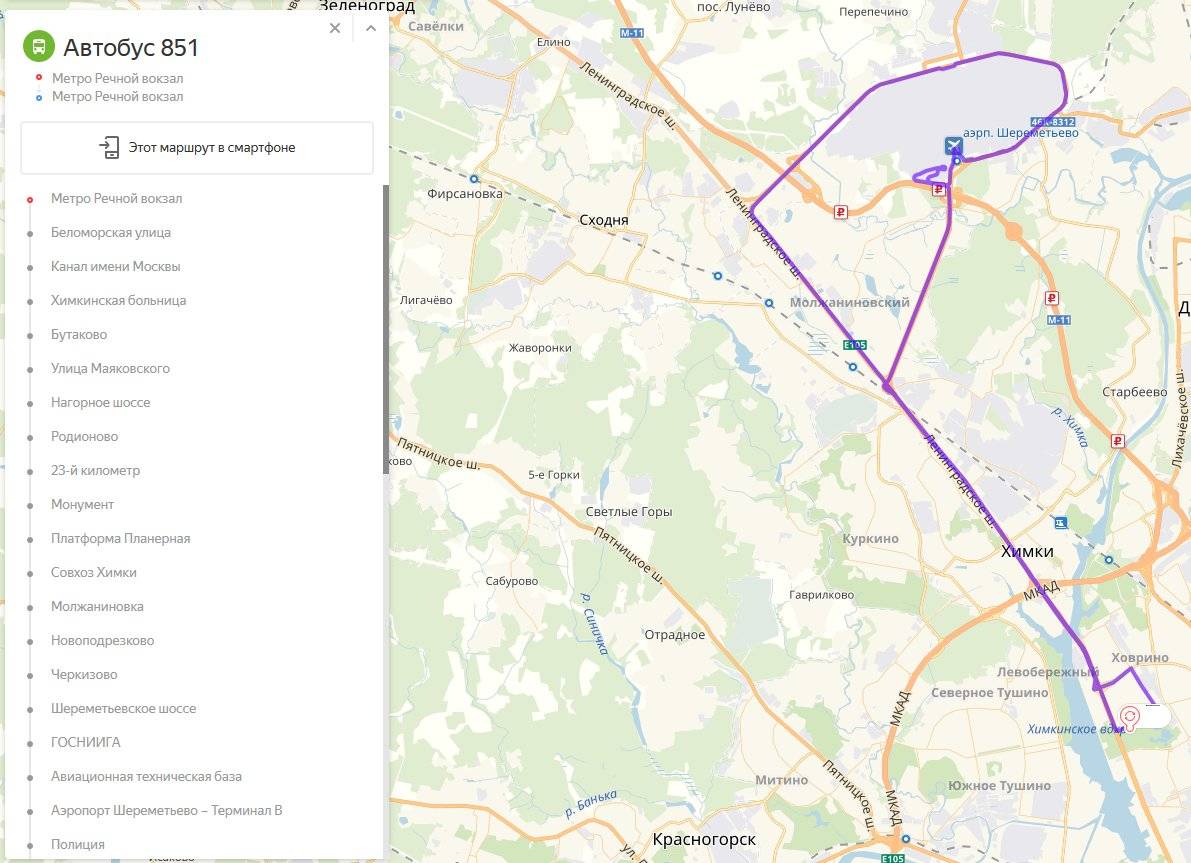Select the Бутаково stop
Screen dimensions: 1191x863
click(x=79, y=335)
